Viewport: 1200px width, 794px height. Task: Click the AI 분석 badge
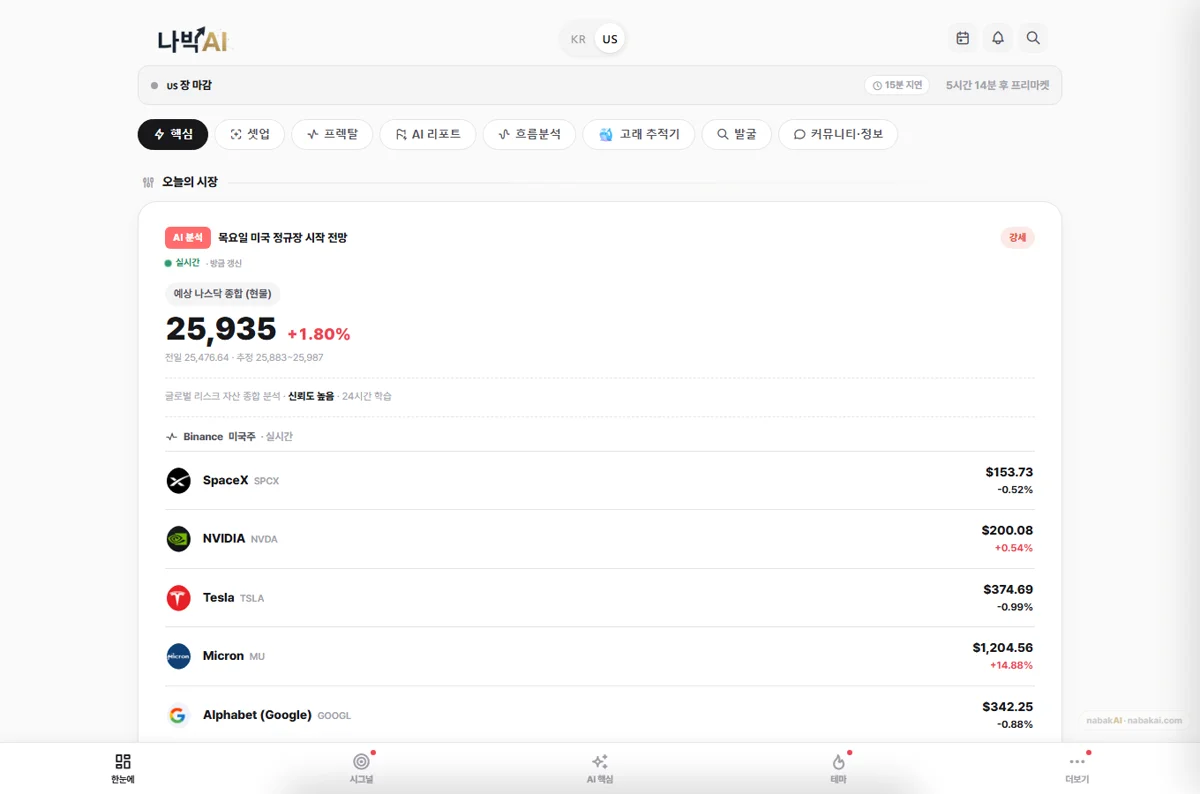click(x=188, y=238)
